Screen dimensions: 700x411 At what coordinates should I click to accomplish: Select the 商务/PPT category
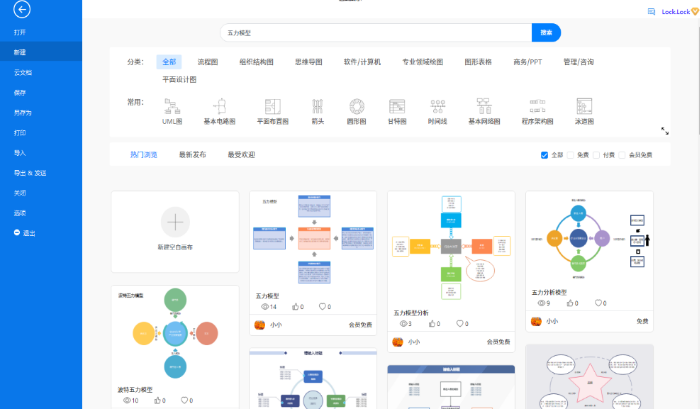point(528,62)
